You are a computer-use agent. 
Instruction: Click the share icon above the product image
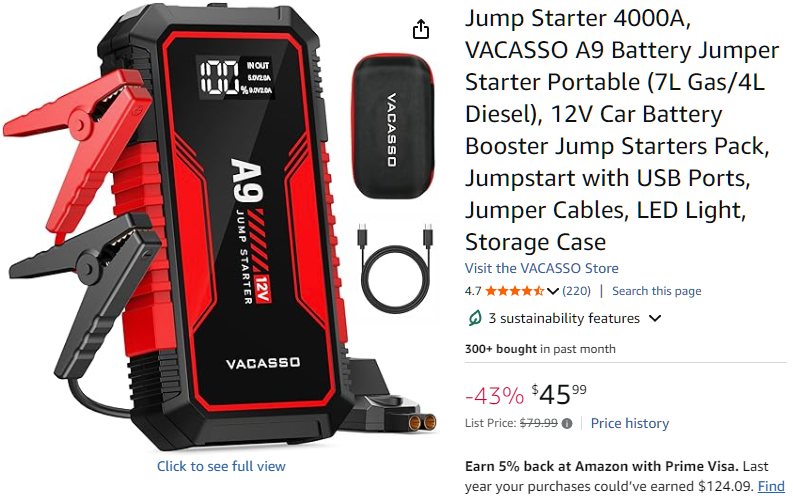(421, 29)
